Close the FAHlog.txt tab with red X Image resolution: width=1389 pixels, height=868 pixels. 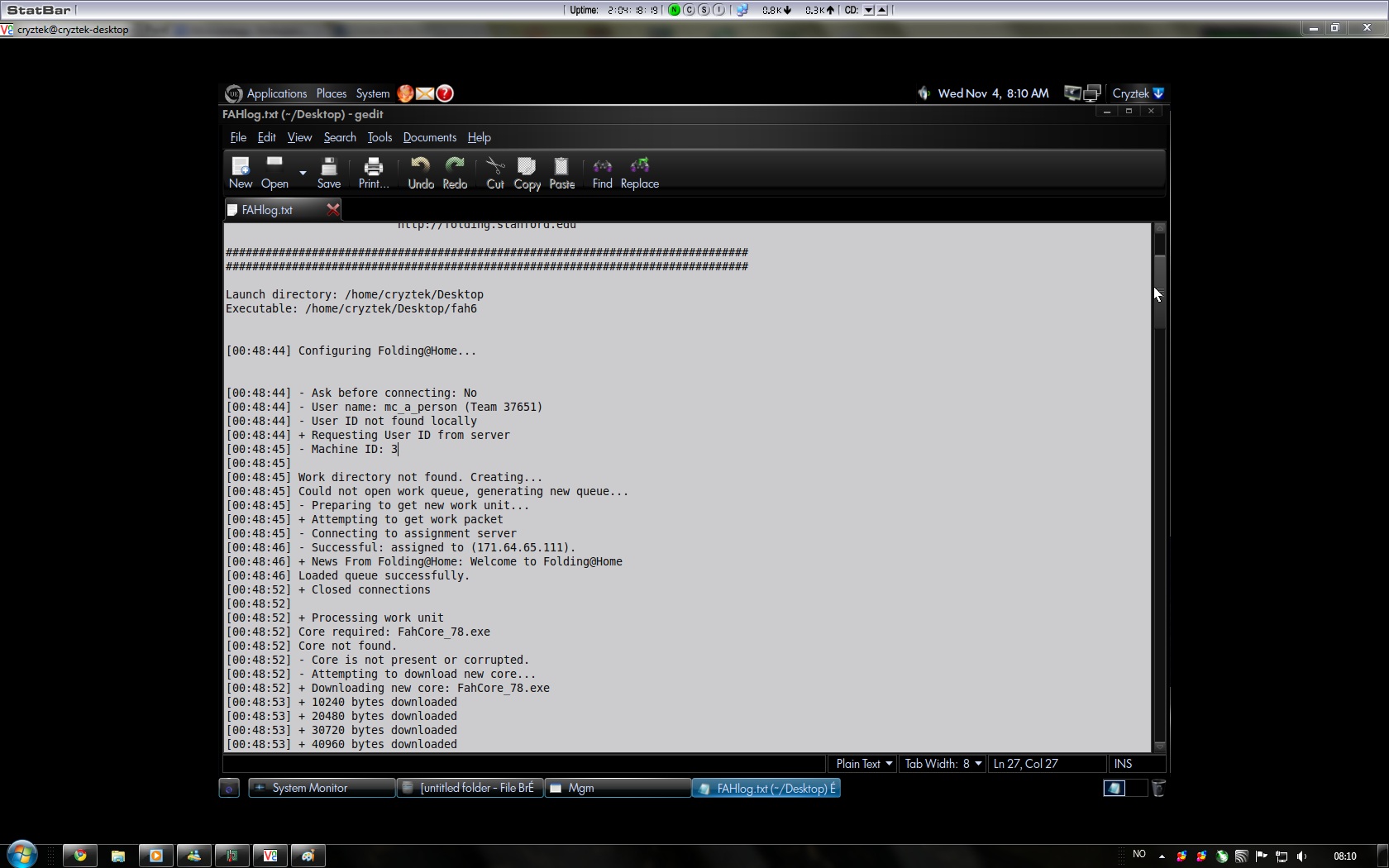(332, 209)
